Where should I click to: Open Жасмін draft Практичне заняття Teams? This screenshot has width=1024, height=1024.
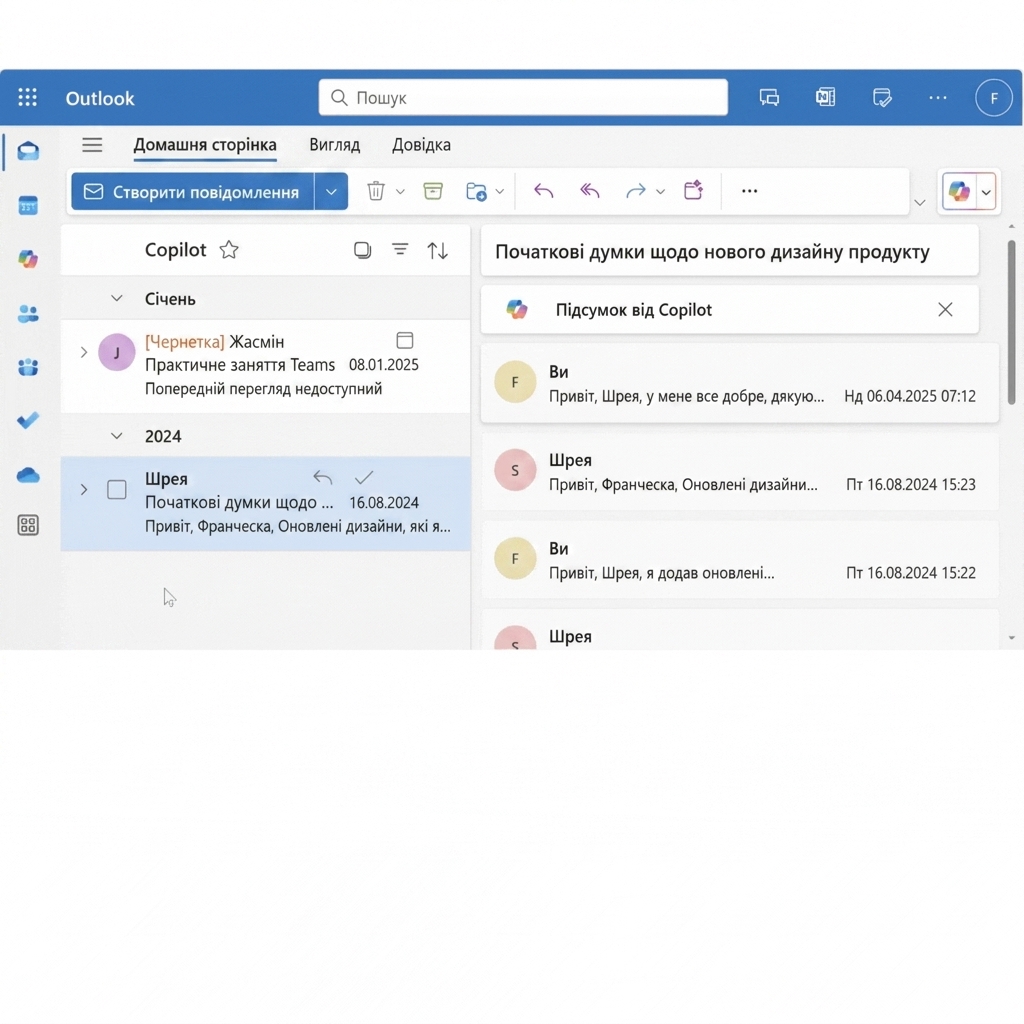click(265, 365)
